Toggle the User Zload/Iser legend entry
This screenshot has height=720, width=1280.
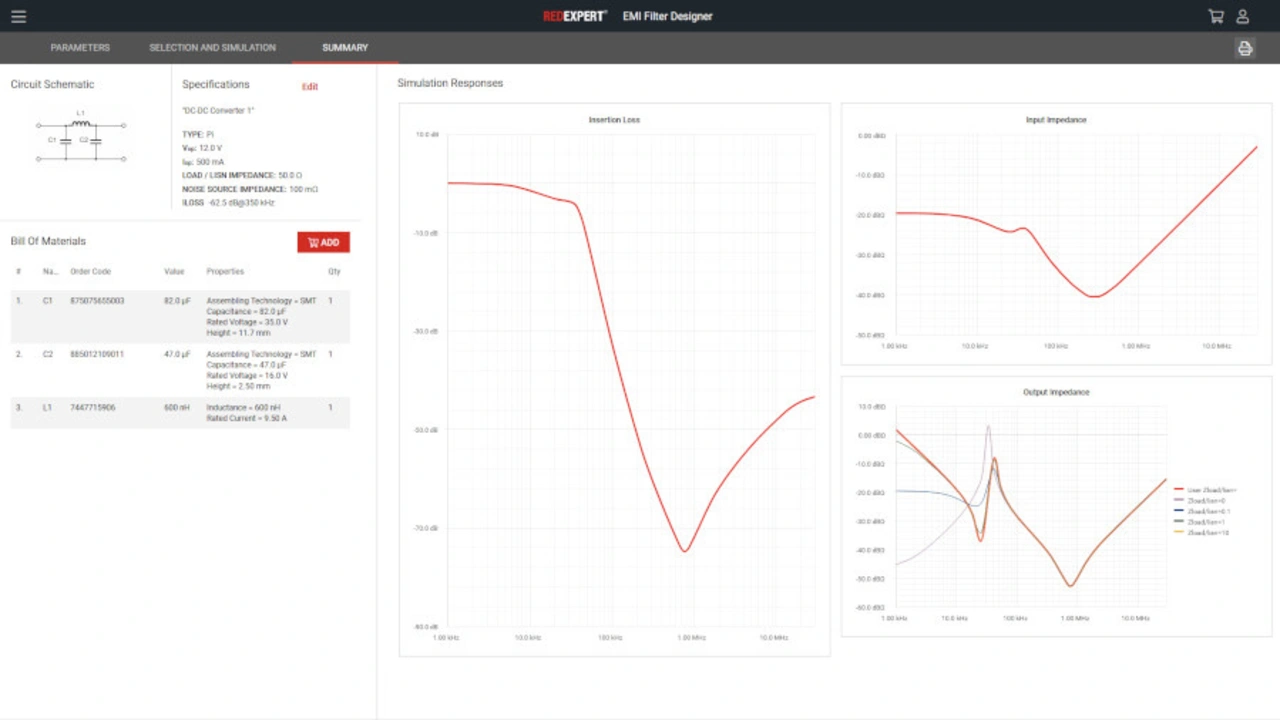pos(1211,490)
